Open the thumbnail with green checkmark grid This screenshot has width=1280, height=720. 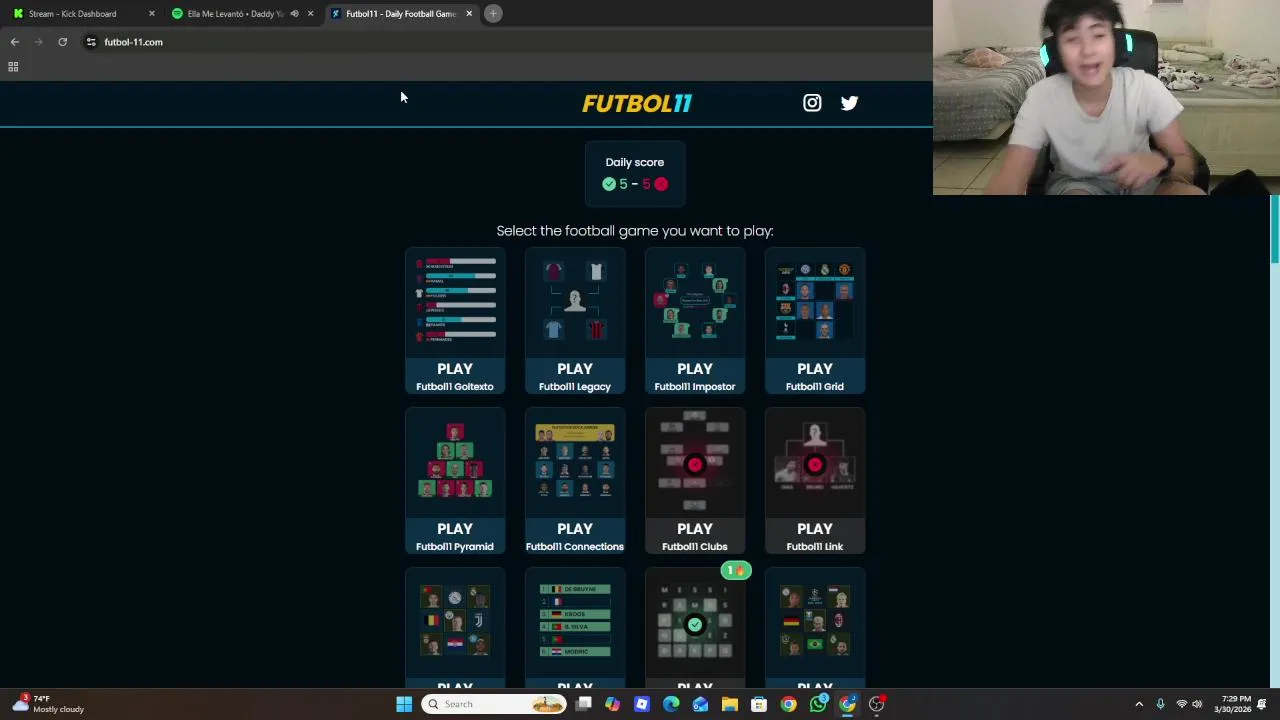pos(695,622)
